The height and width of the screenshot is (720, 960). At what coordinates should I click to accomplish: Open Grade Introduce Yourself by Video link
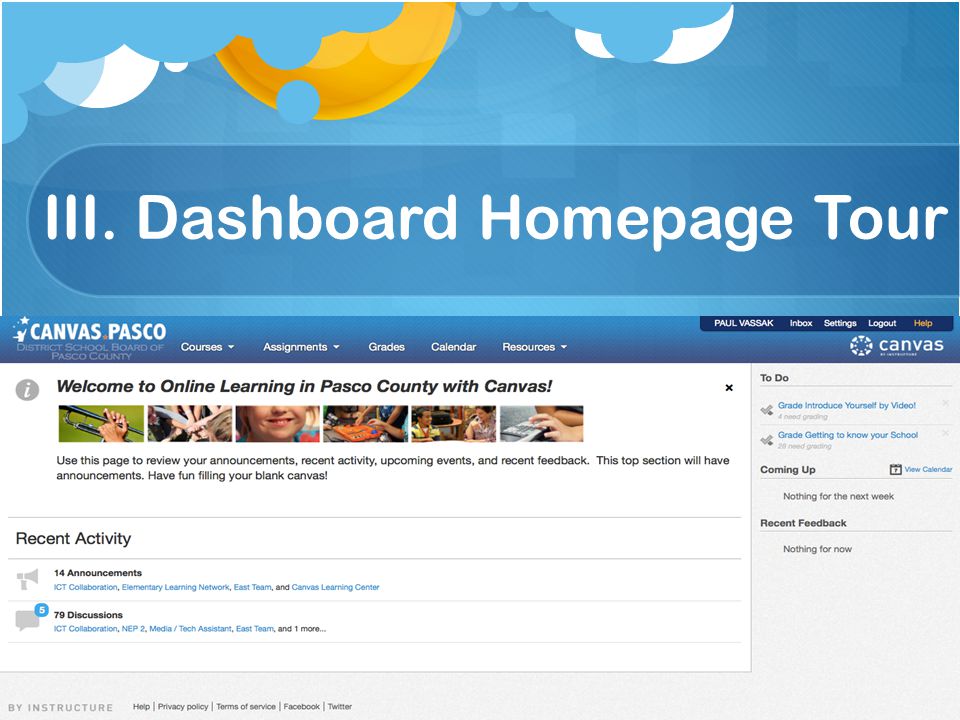click(847, 405)
